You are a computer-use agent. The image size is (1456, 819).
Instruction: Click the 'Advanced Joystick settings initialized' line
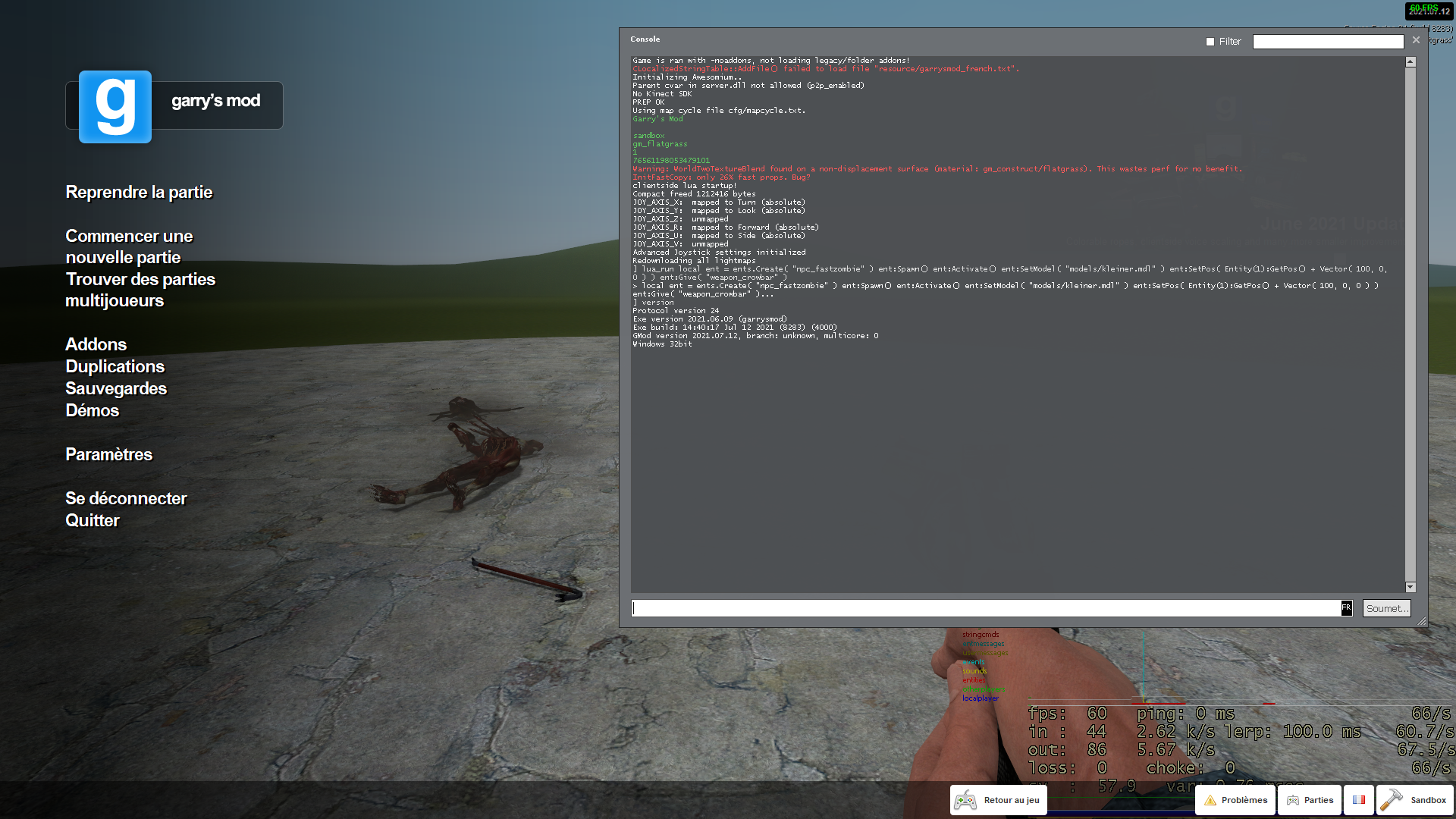(719, 253)
